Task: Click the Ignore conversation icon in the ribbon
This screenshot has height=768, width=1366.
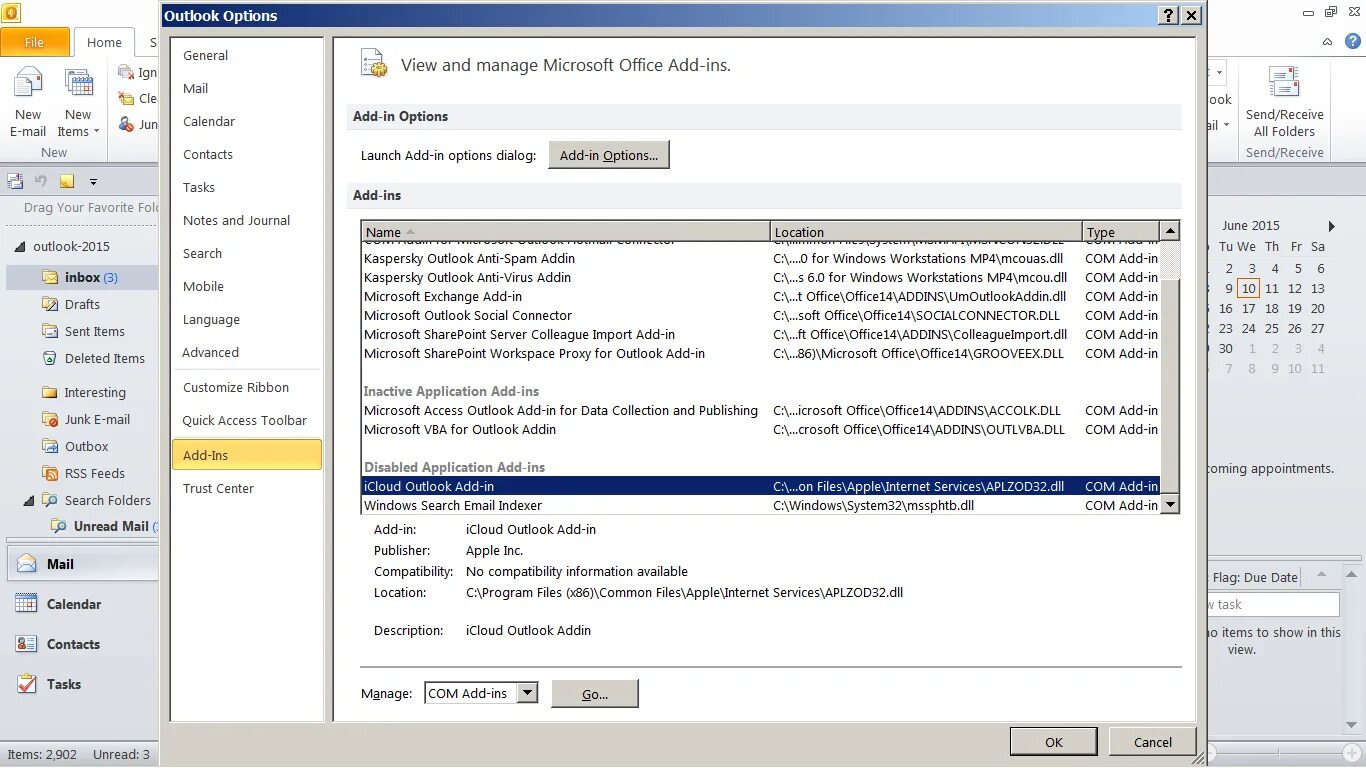Action: pos(126,72)
